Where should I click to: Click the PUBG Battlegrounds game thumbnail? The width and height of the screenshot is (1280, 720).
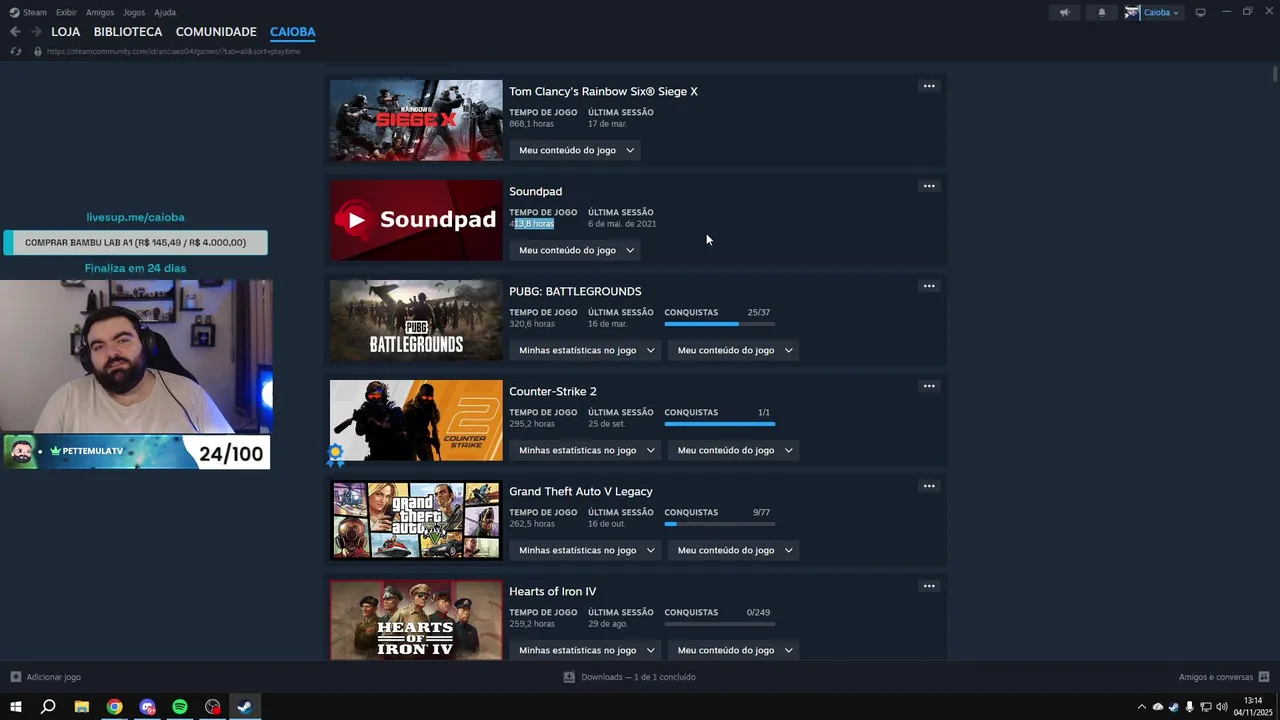click(x=416, y=320)
